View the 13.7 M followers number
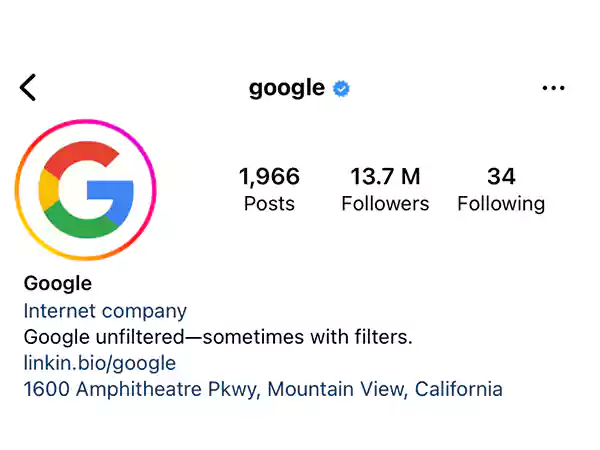 [385, 176]
